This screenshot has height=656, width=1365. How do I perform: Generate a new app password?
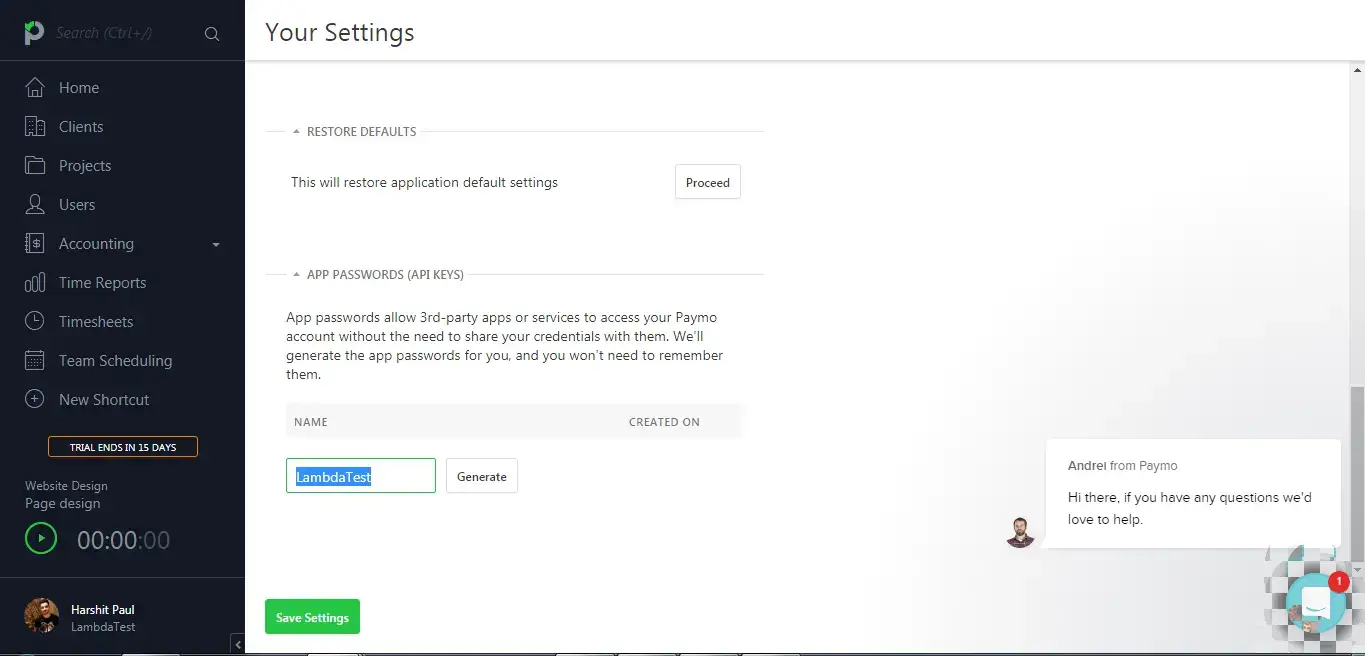coord(481,476)
